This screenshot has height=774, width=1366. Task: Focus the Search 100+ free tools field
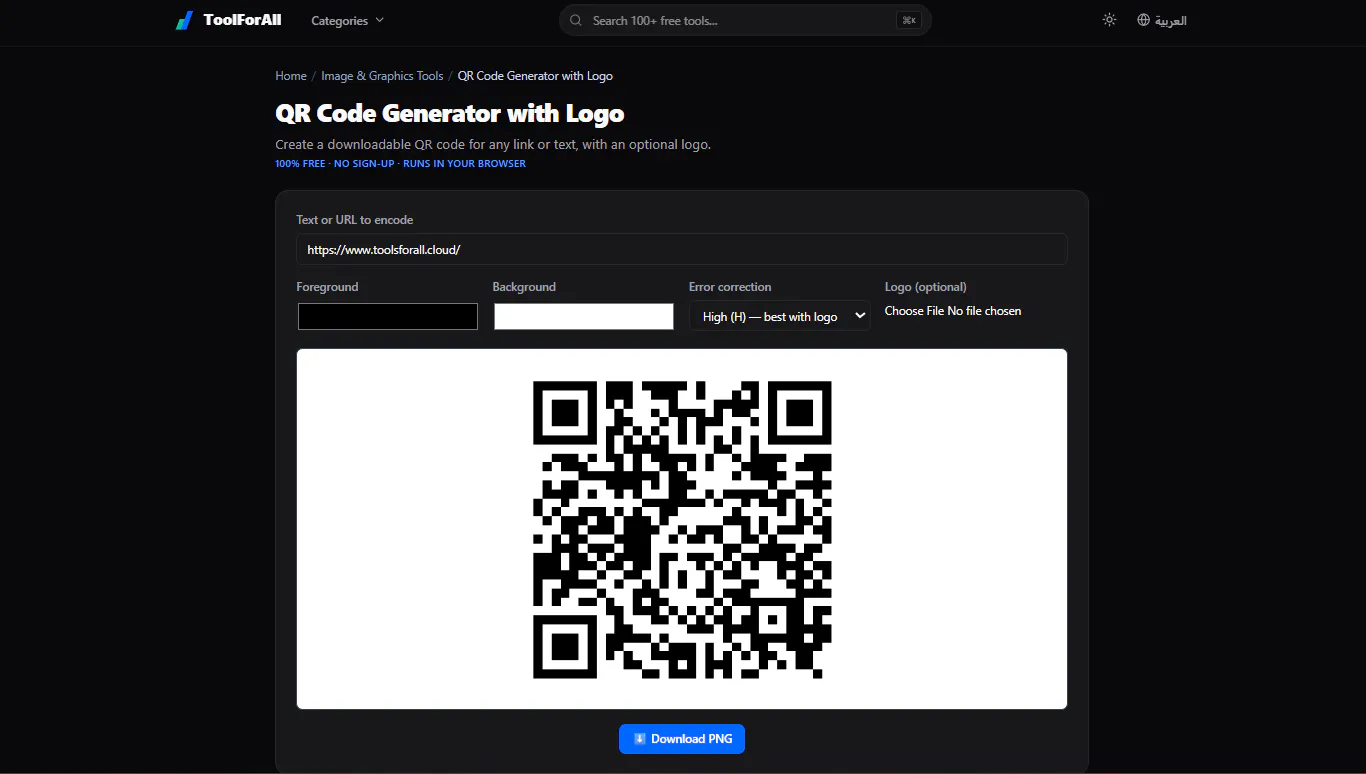745,20
